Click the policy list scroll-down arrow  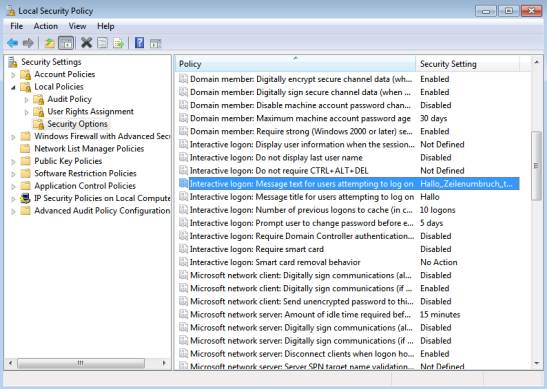(536, 363)
